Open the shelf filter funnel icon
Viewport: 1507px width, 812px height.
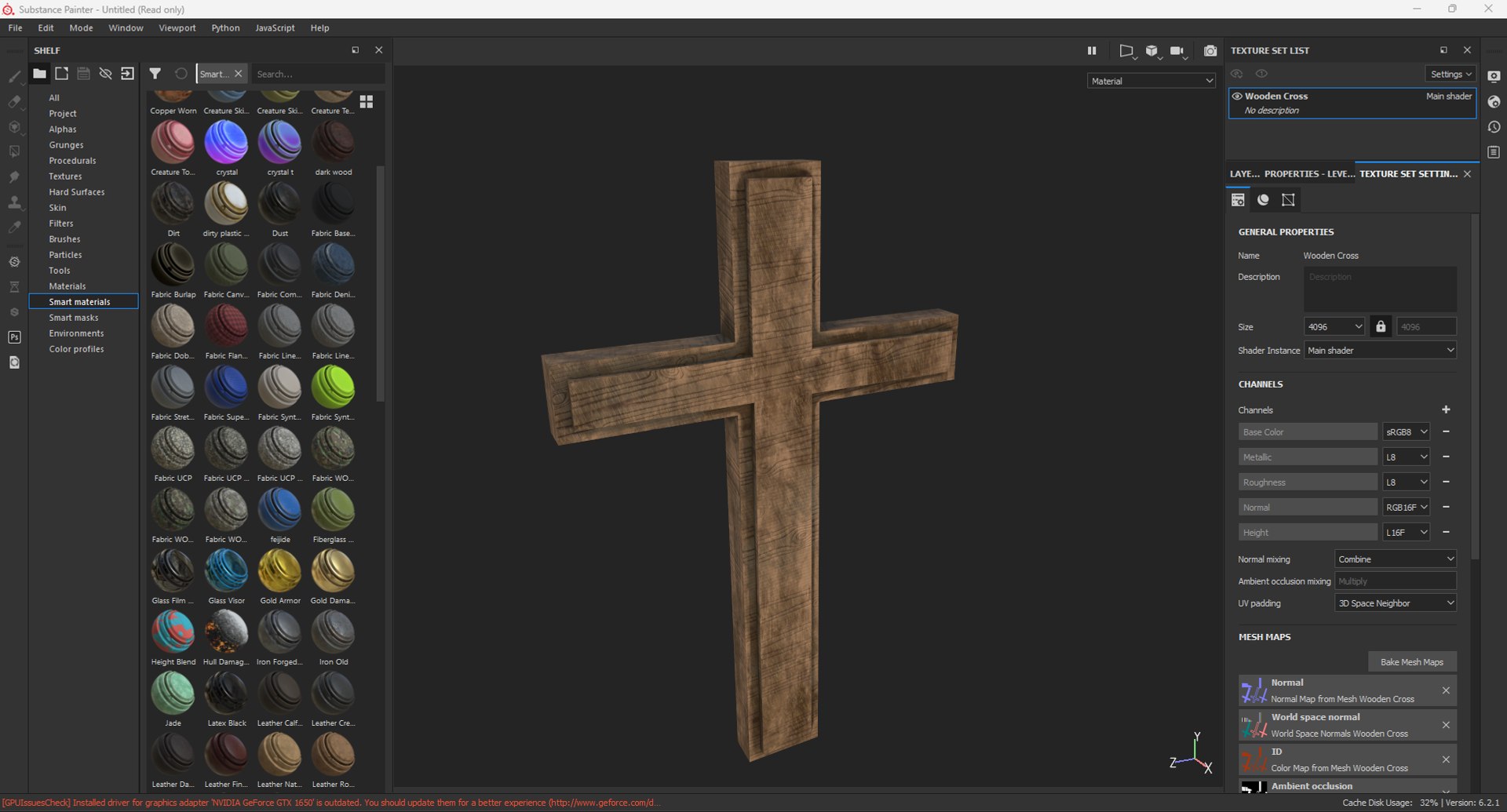click(x=155, y=74)
